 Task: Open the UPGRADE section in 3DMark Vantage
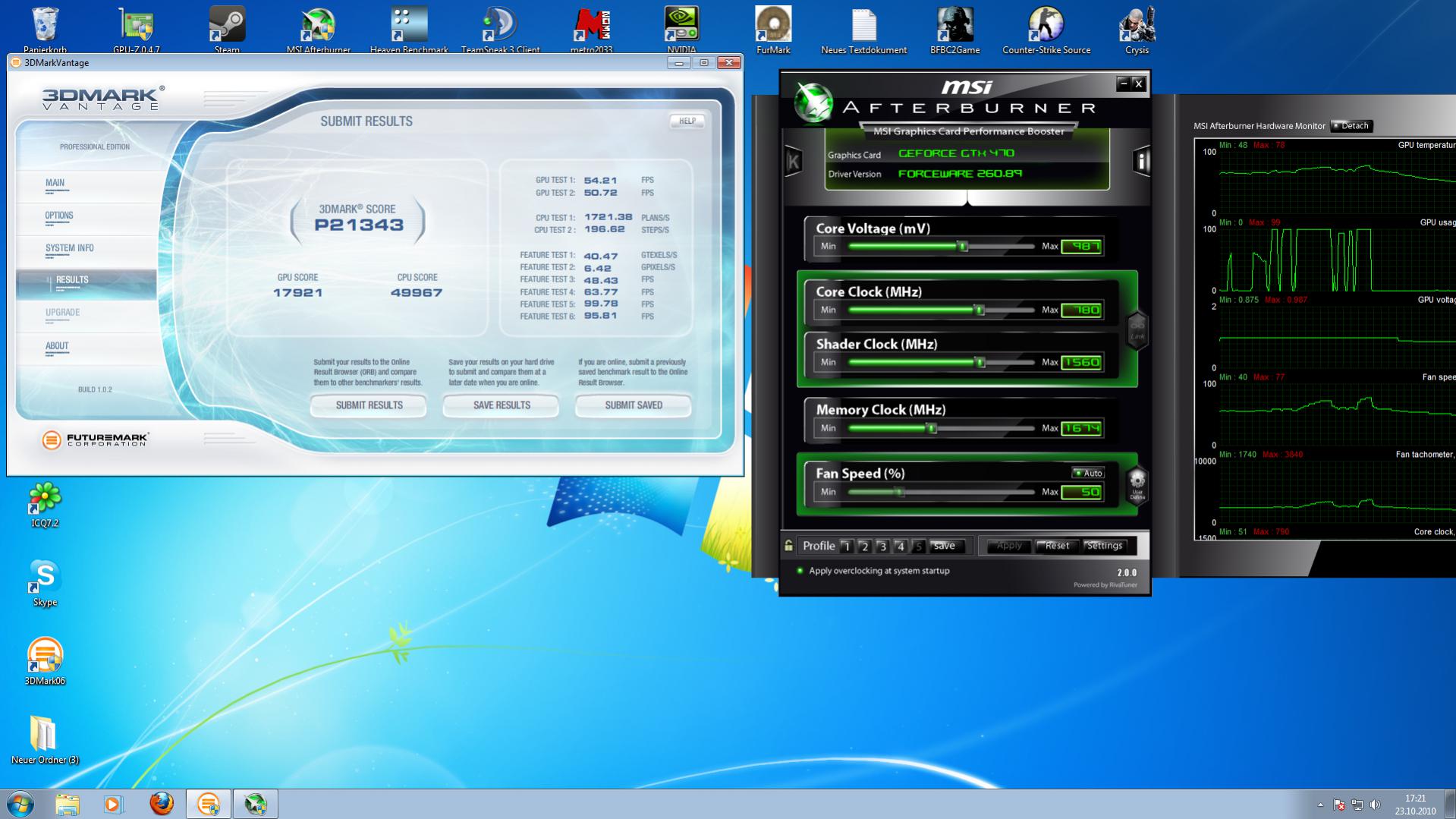tap(62, 313)
